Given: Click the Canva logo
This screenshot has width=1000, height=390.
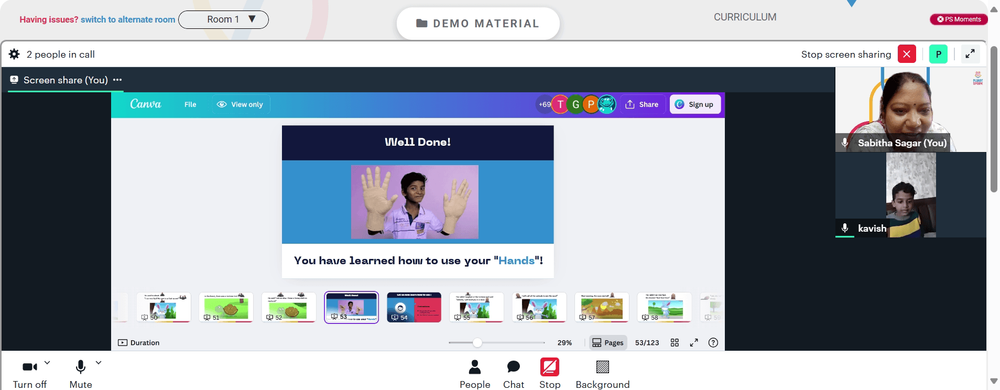Looking at the screenshot, I should click(145, 105).
